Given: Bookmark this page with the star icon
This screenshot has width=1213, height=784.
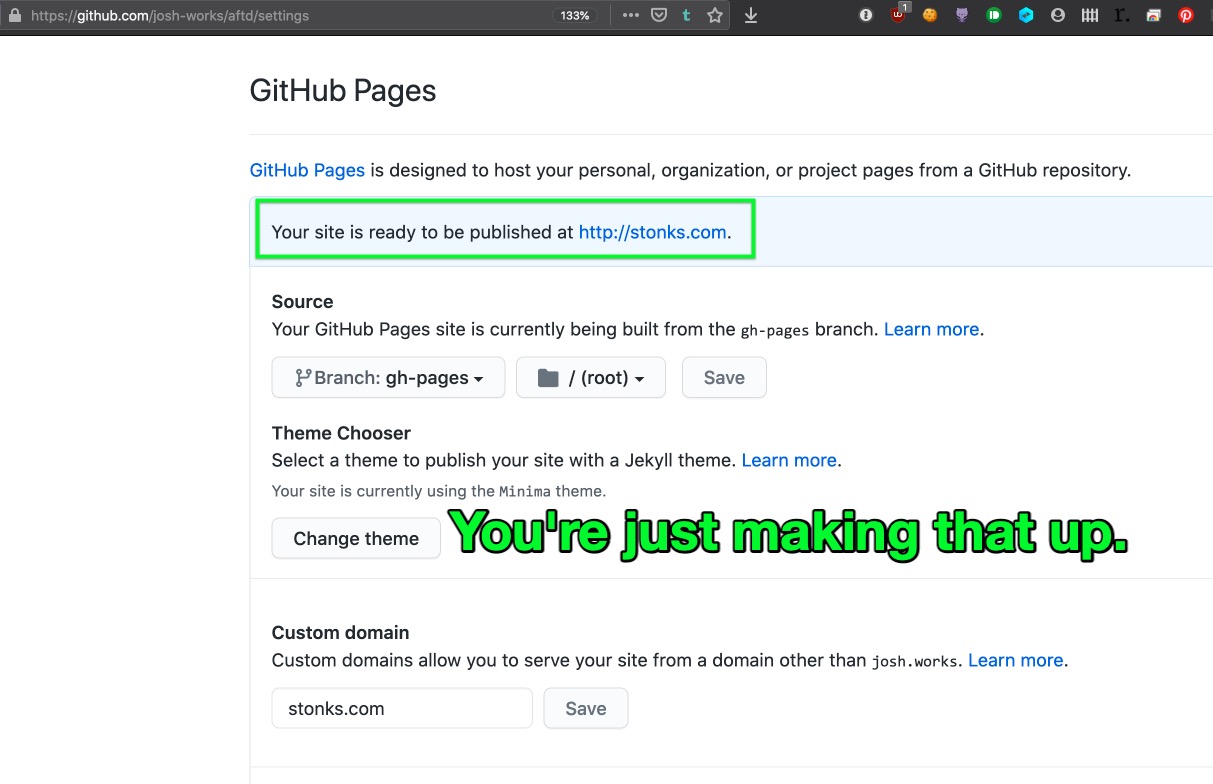Looking at the screenshot, I should (x=715, y=16).
